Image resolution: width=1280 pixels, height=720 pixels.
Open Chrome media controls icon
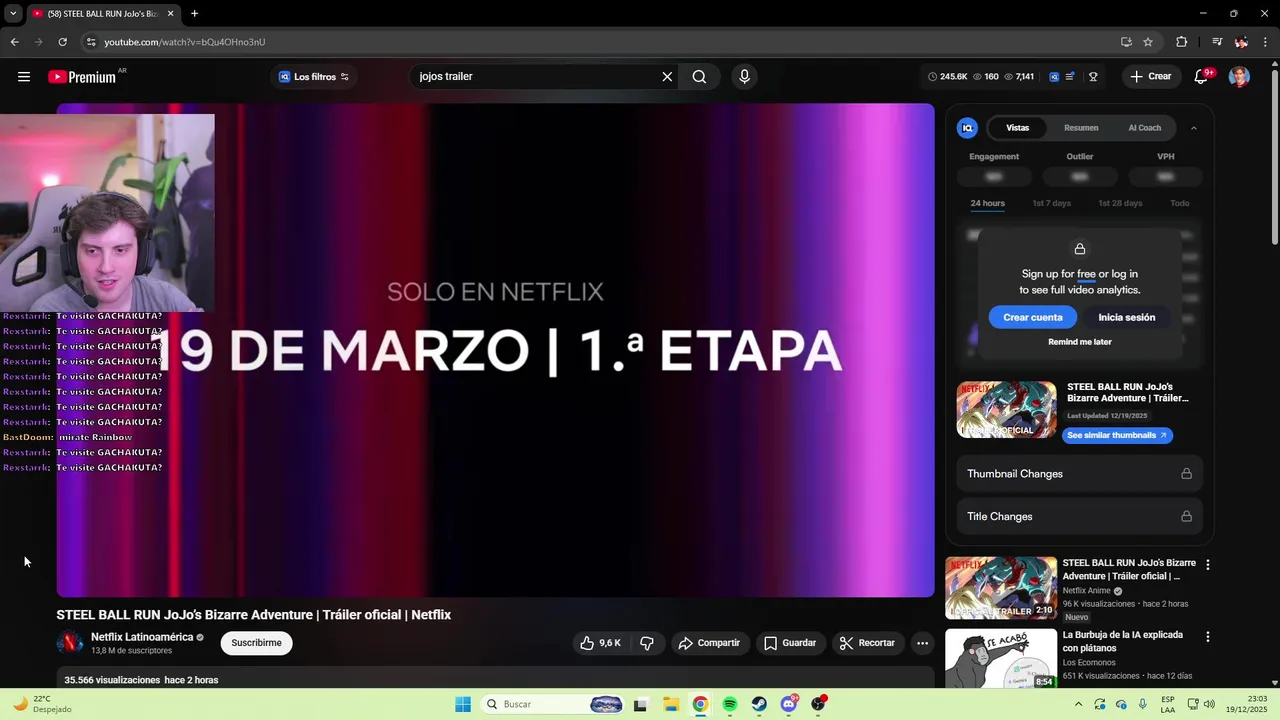pyautogui.click(x=1217, y=42)
